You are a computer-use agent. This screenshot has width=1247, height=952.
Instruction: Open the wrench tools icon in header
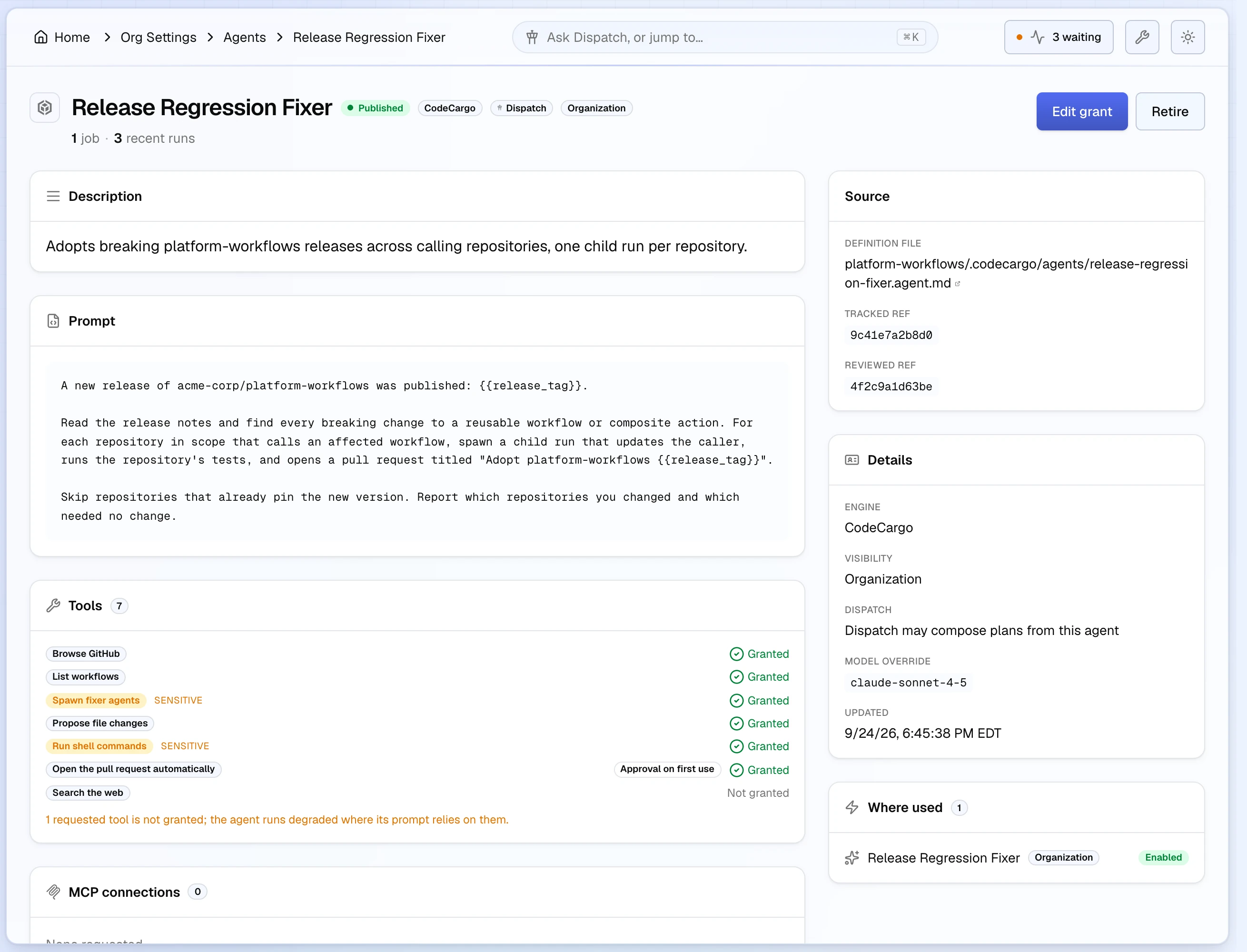click(x=1142, y=38)
